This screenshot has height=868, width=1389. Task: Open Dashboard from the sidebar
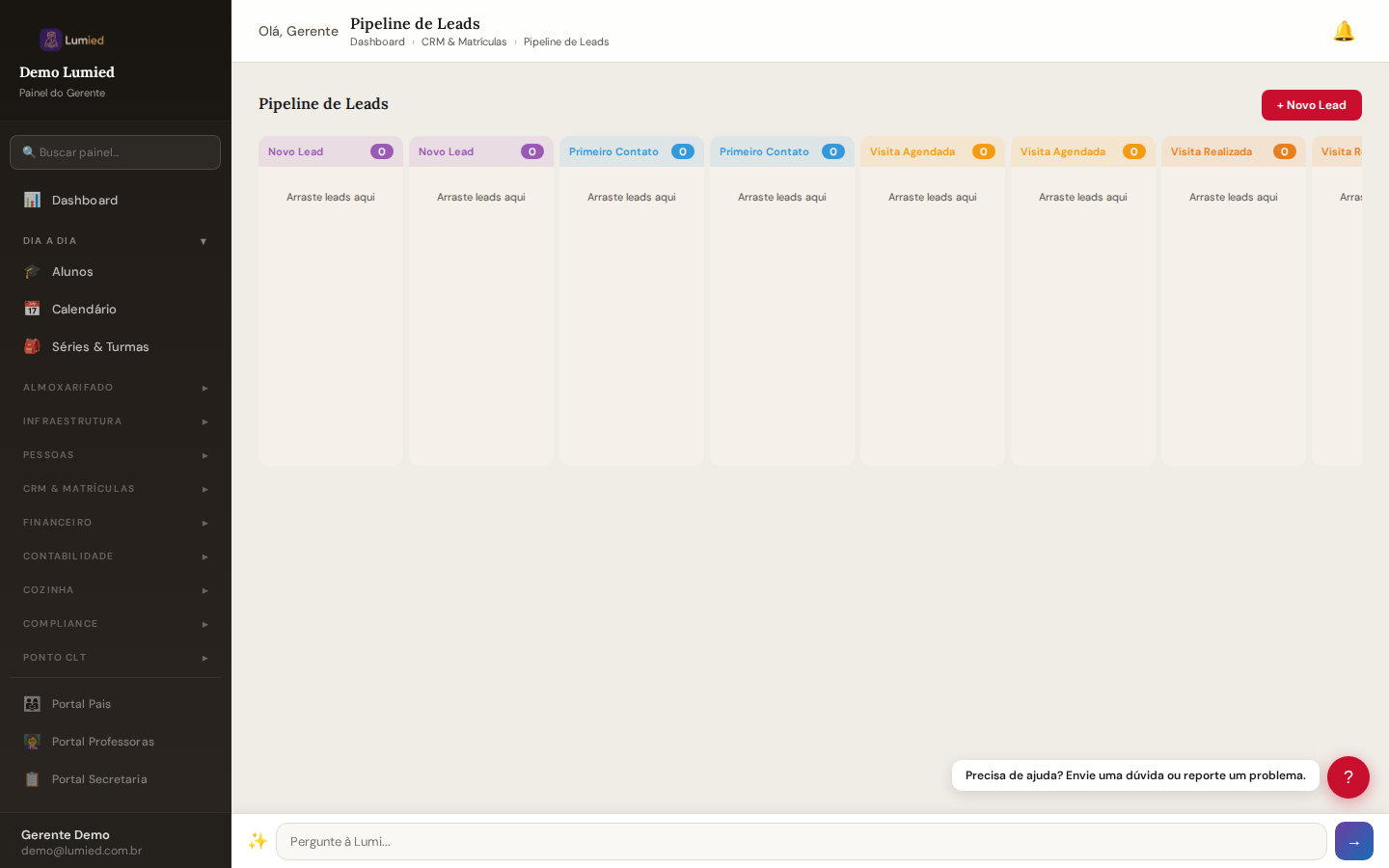(x=85, y=200)
